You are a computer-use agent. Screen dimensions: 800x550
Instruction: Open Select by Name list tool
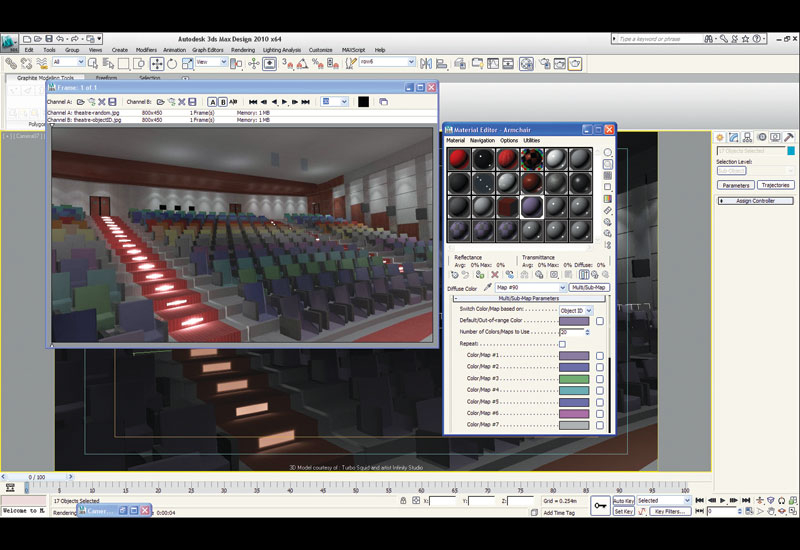[x=108, y=63]
